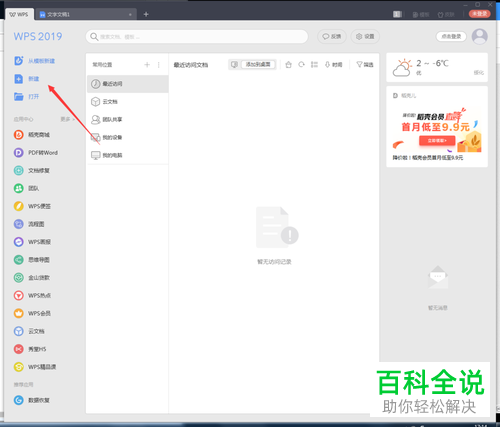The width and height of the screenshot is (500, 427).
Task: Select 团队共享 in the locations list
Action: (127, 119)
